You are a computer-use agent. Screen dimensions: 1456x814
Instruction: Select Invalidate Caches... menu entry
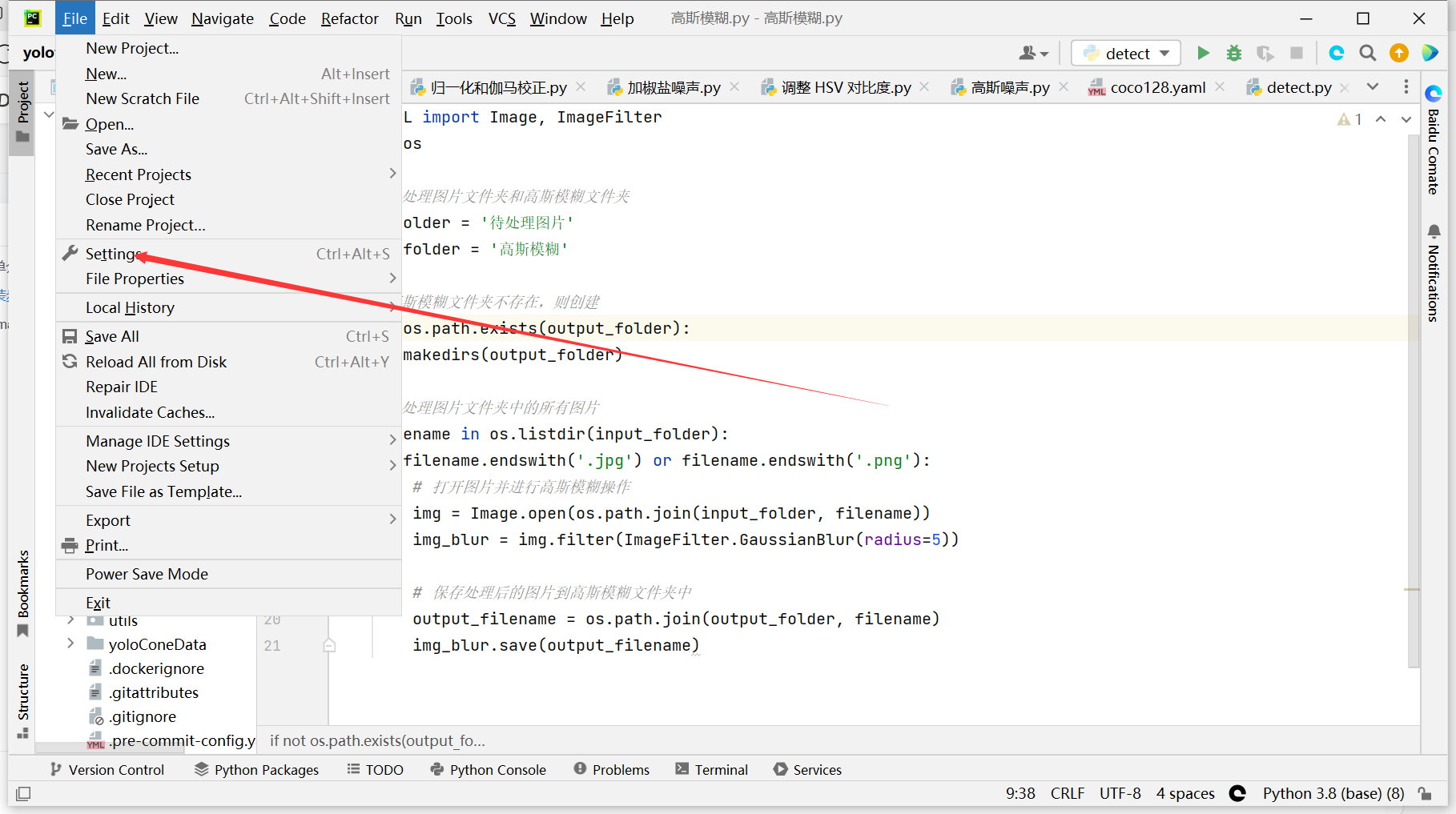tap(228, 412)
